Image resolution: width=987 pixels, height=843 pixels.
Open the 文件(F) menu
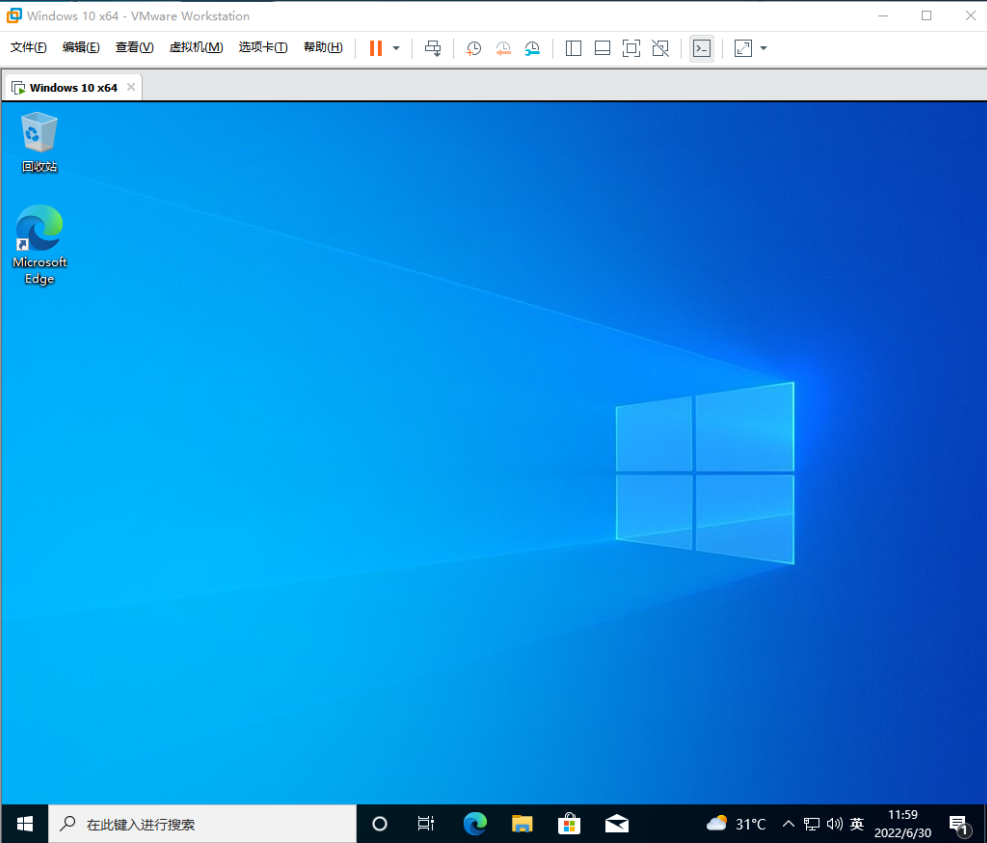28,47
